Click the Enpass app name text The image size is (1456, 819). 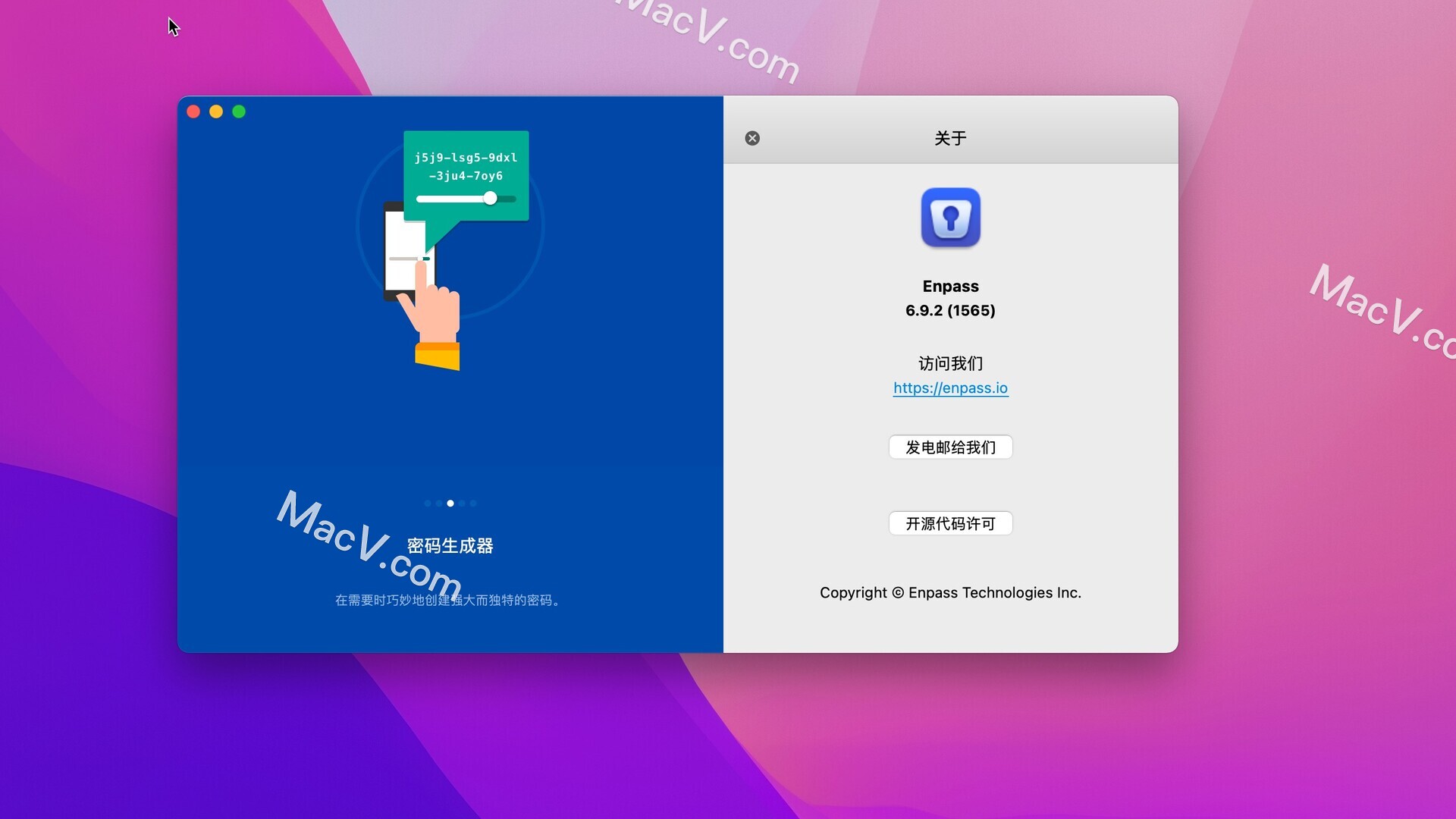[x=950, y=286]
